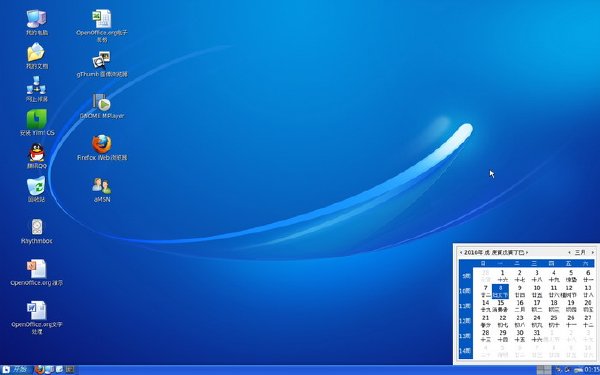
Task: Select day 19 in the calendar
Action: (x=571, y=306)
